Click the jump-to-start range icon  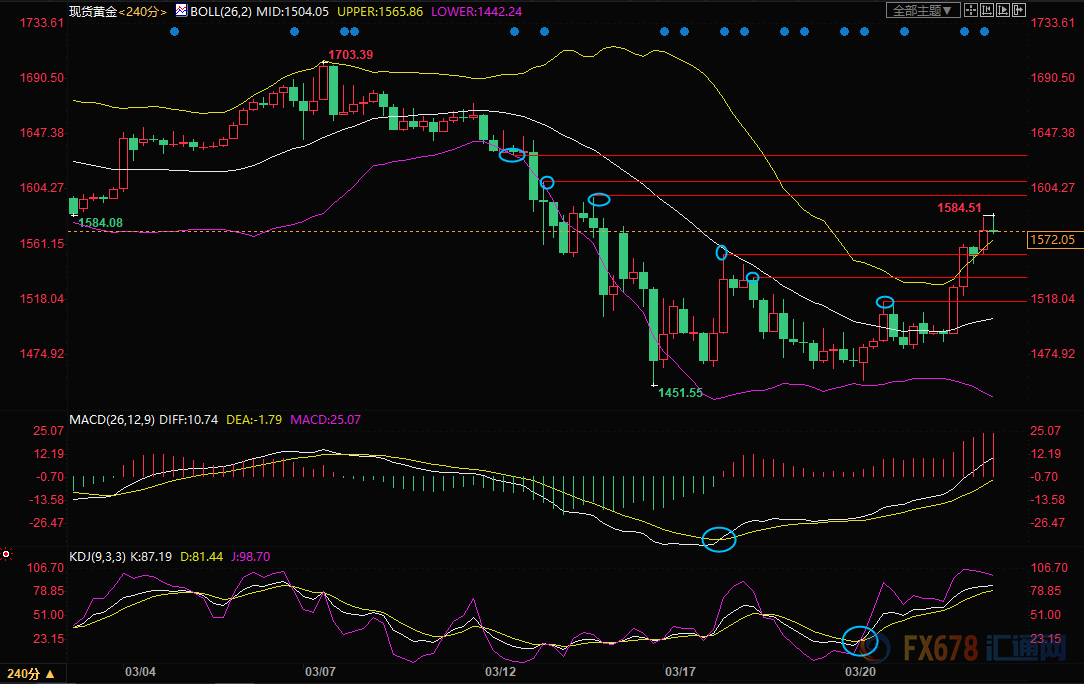[x=987, y=10]
